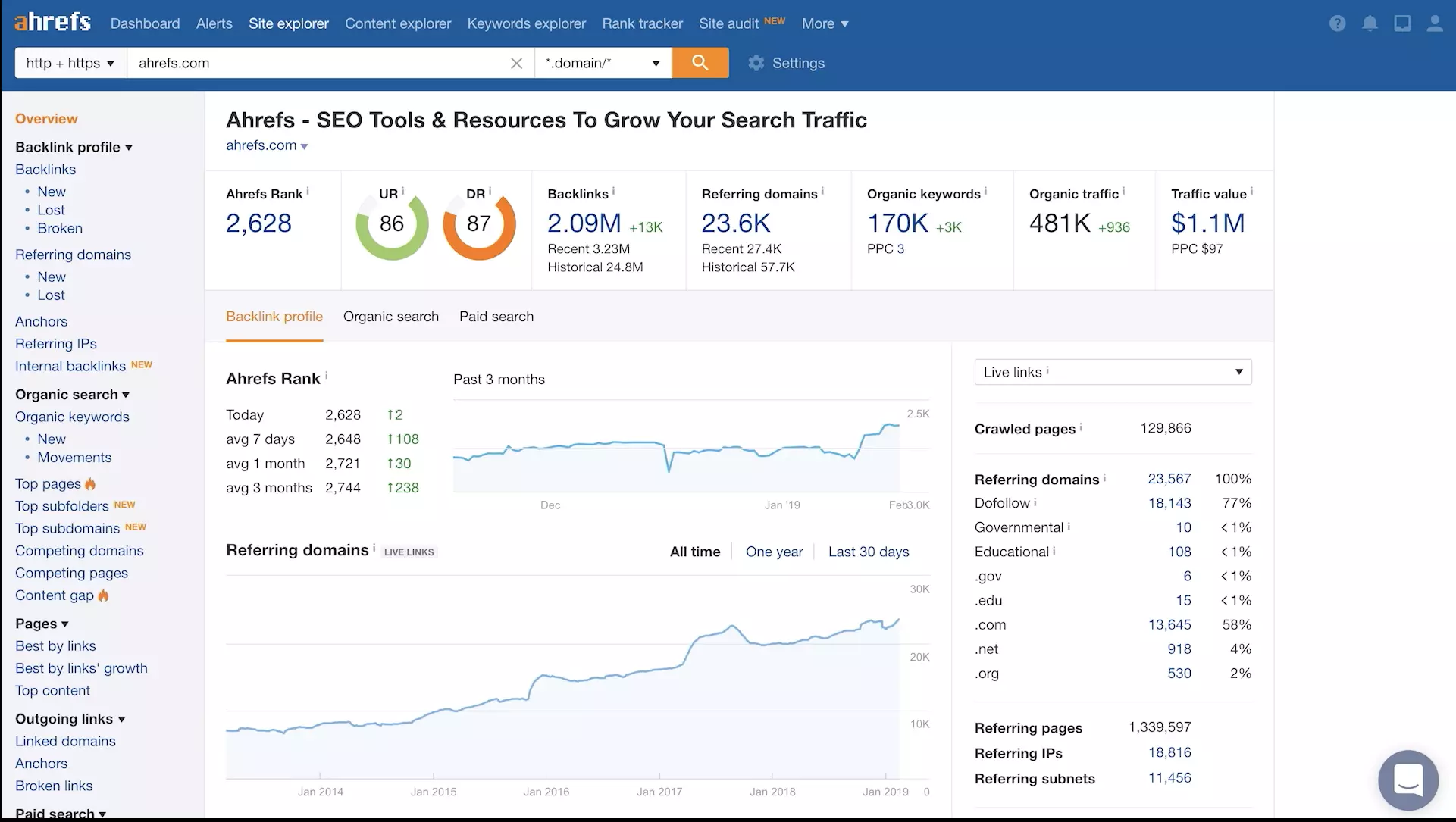1456x822 pixels.
Task: Click the ahrefs.com domain link
Action: click(261, 144)
